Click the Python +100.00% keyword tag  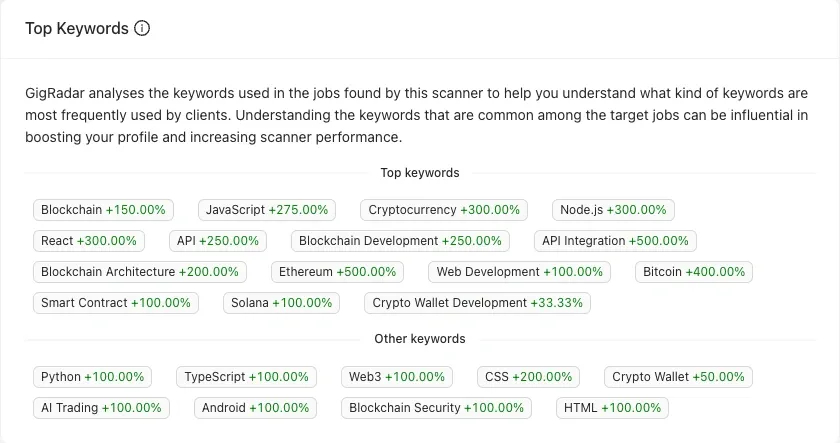[93, 377]
